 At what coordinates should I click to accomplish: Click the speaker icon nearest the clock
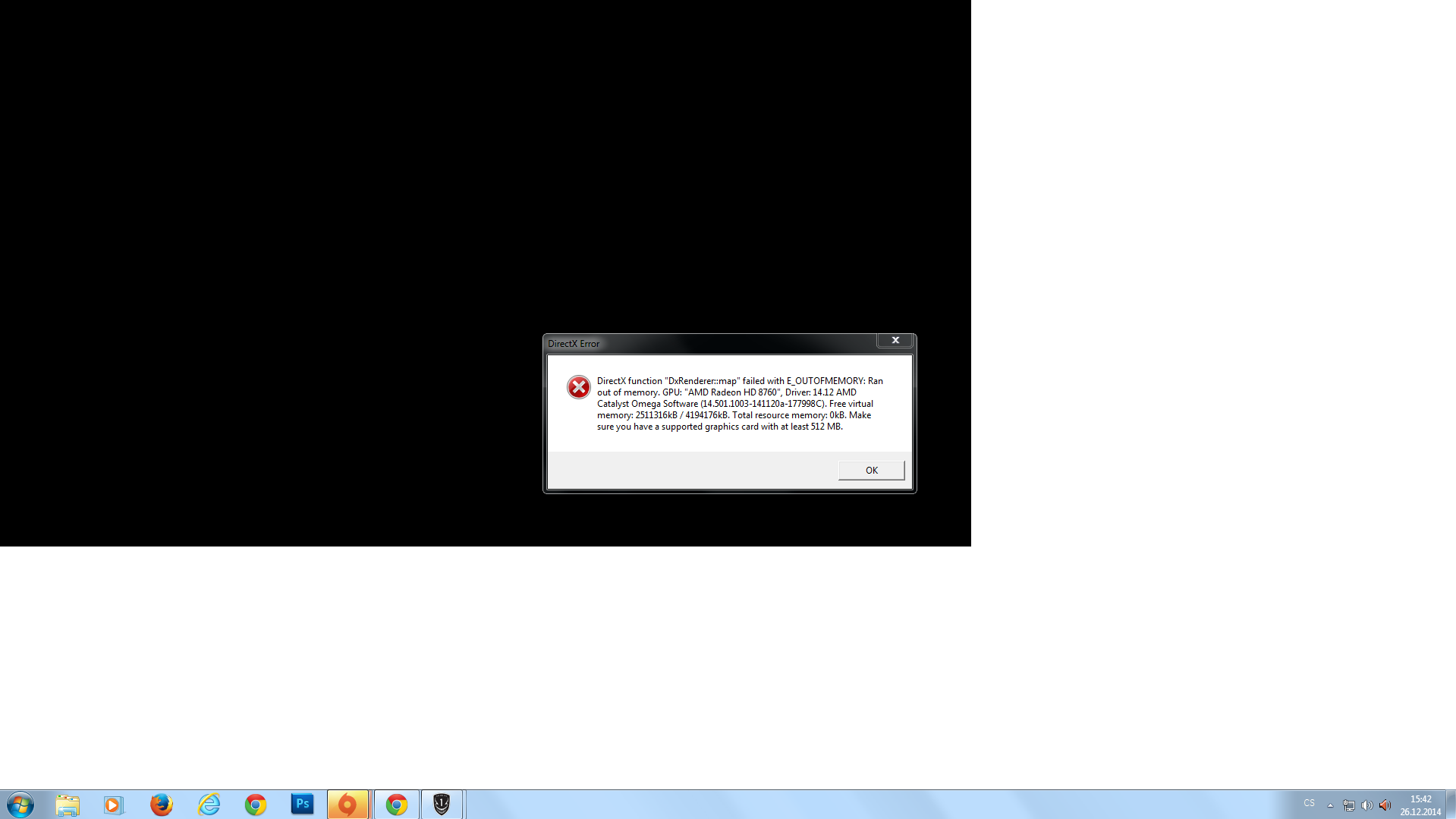(x=1385, y=805)
